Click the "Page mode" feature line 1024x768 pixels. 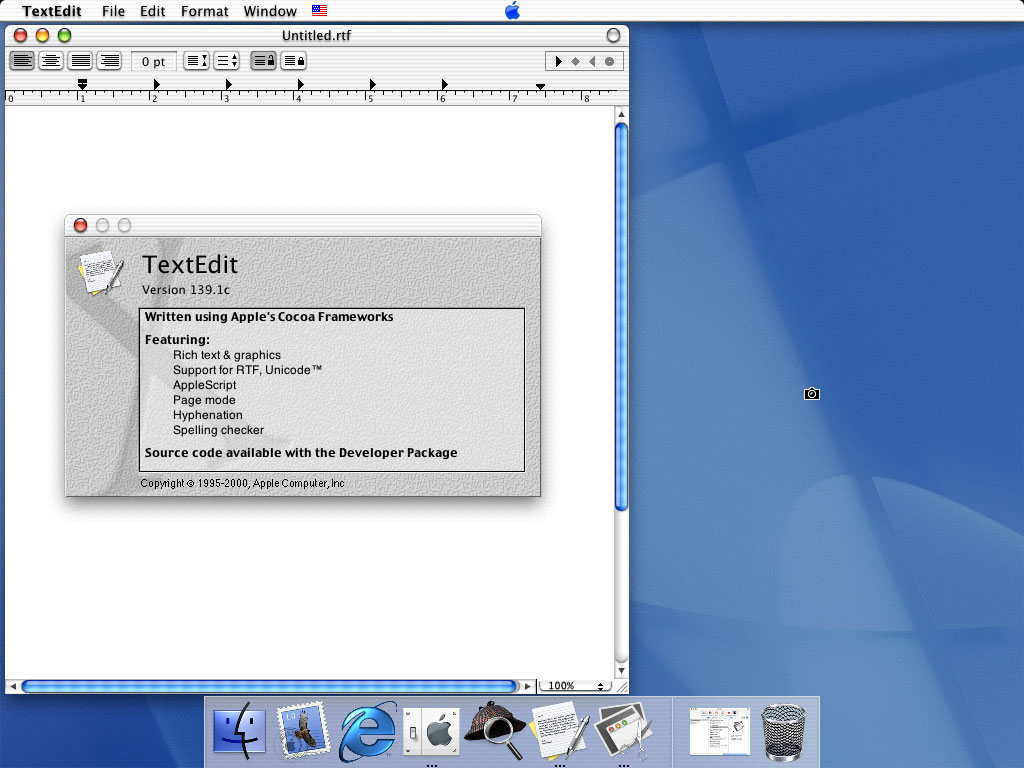[204, 400]
